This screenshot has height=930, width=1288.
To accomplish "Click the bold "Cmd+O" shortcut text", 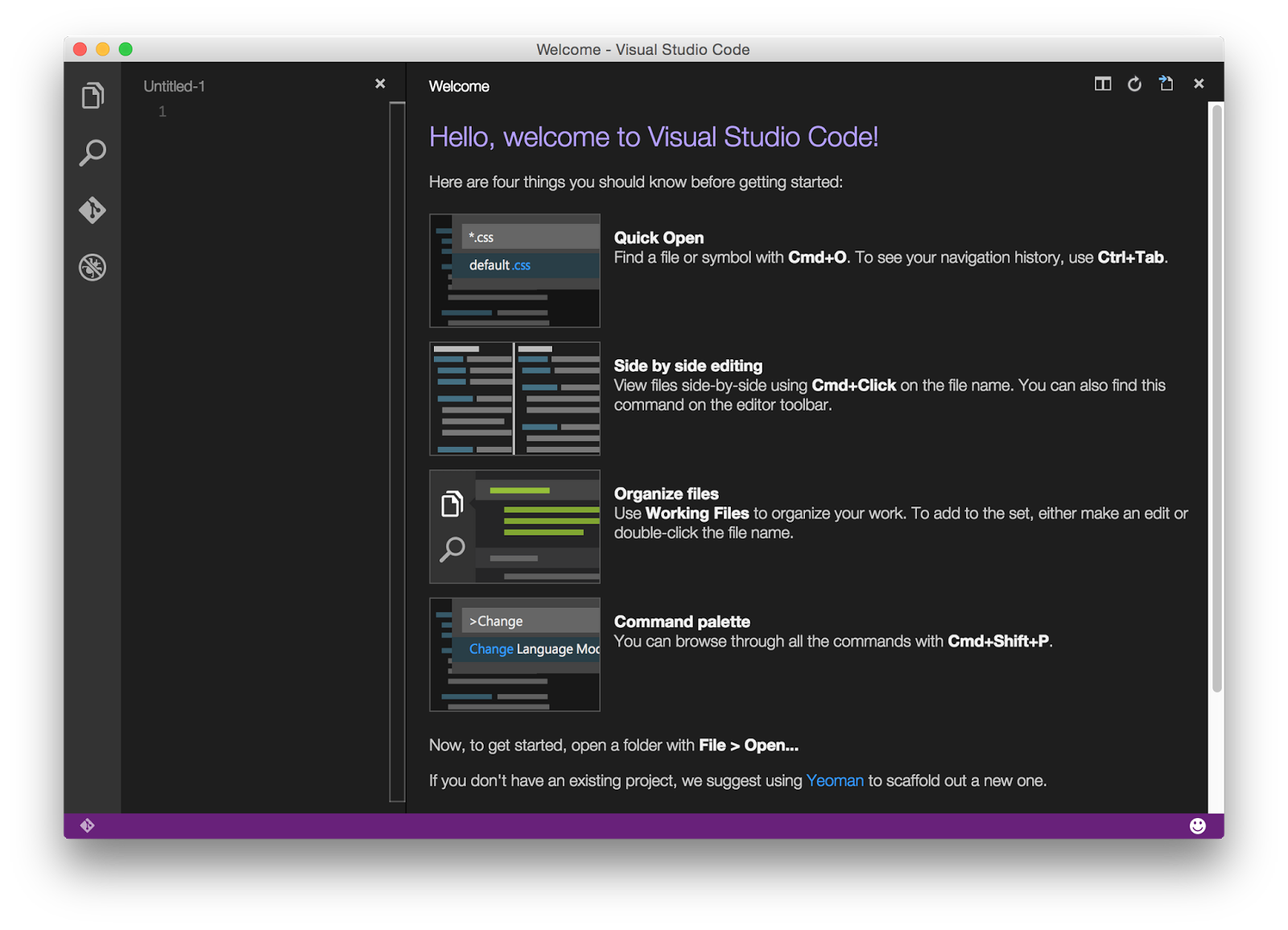I will pos(817,258).
